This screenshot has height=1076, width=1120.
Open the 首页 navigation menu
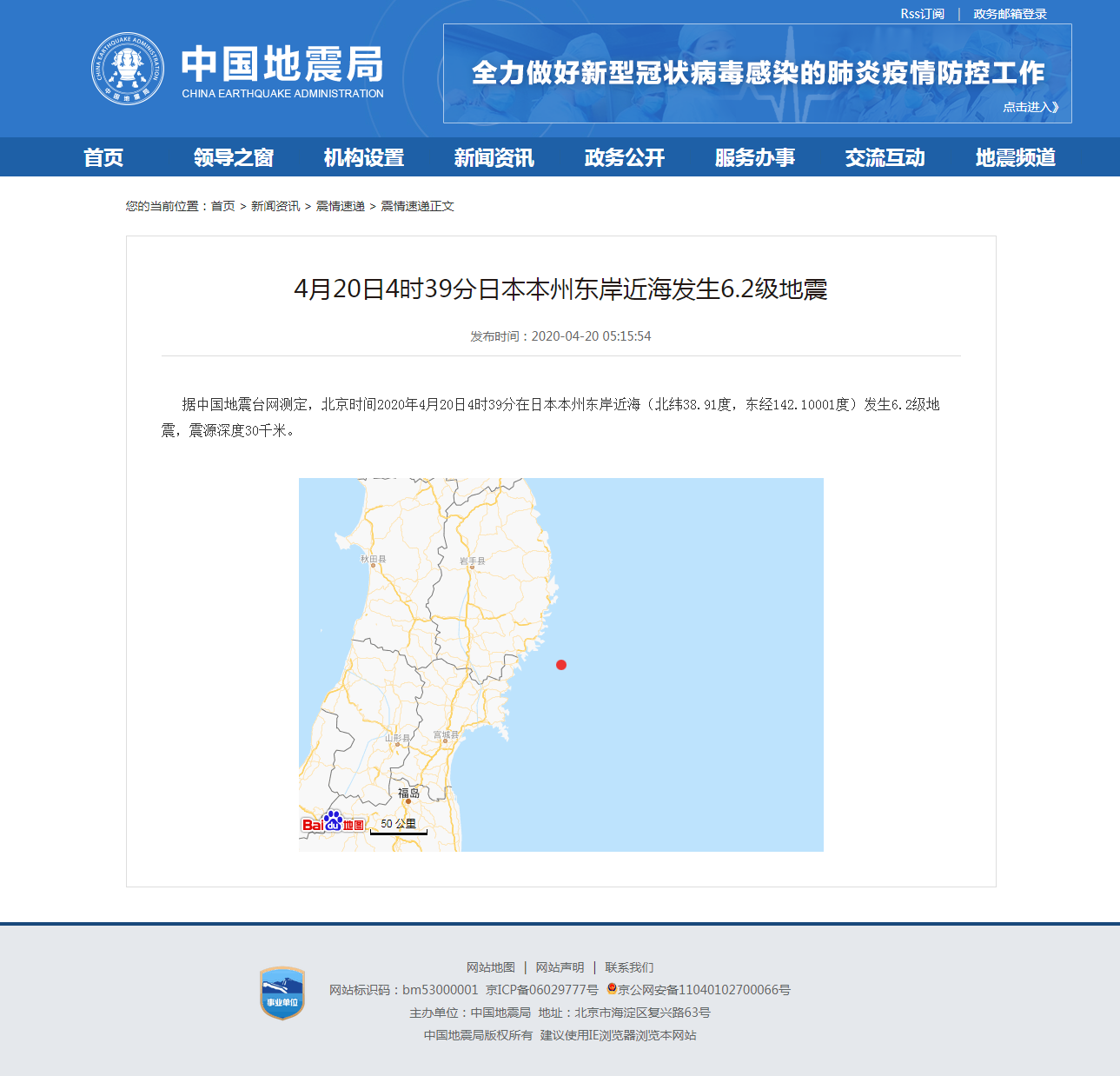click(104, 157)
